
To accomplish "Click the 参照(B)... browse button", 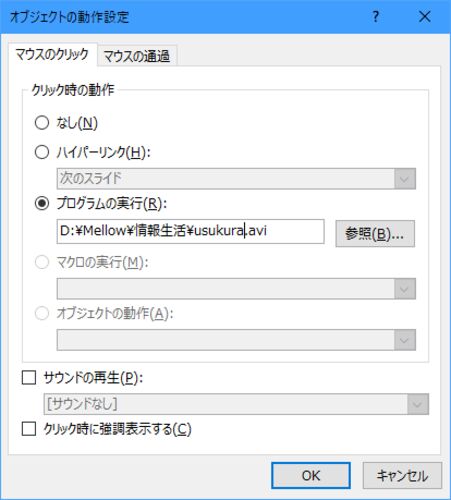I will (x=375, y=234).
